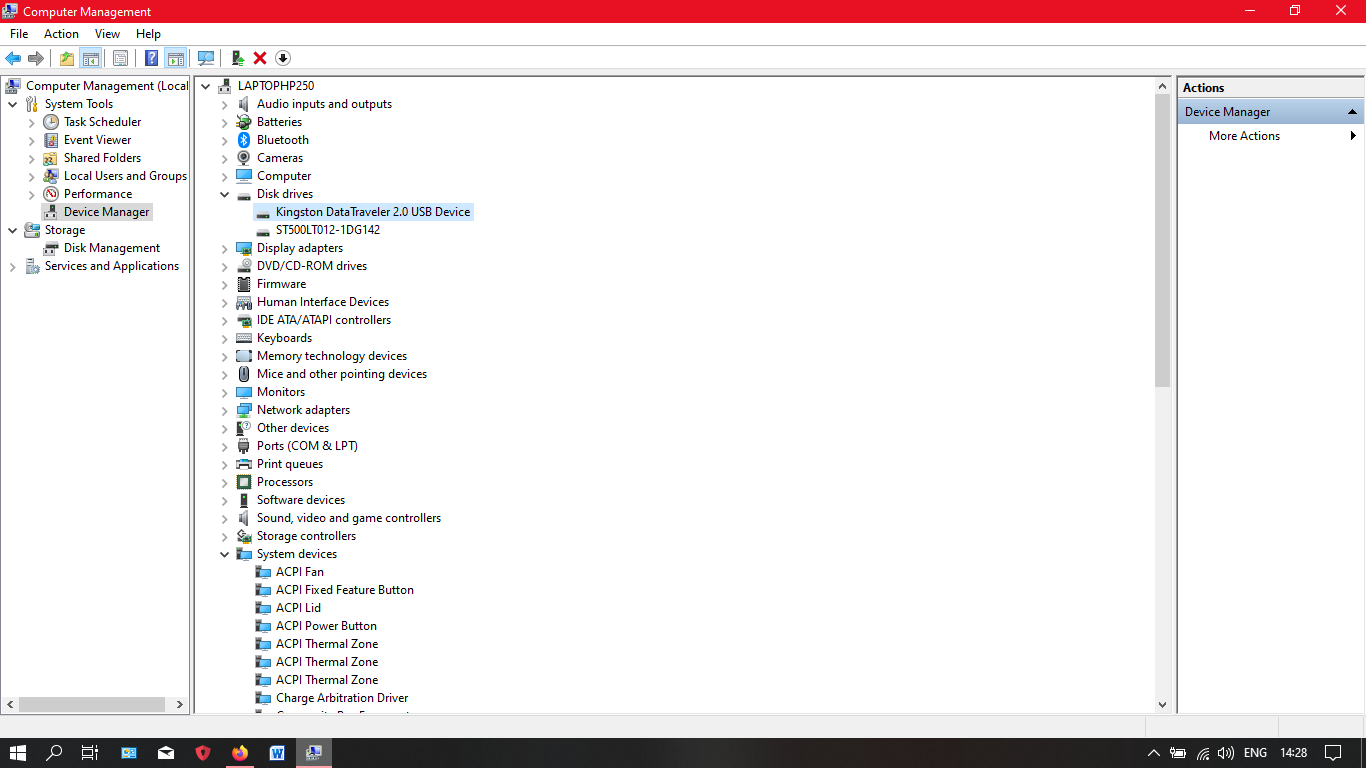Image resolution: width=1366 pixels, height=768 pixels.
Task: Select the Cameras category icon
Action: (x=243, y=158)
